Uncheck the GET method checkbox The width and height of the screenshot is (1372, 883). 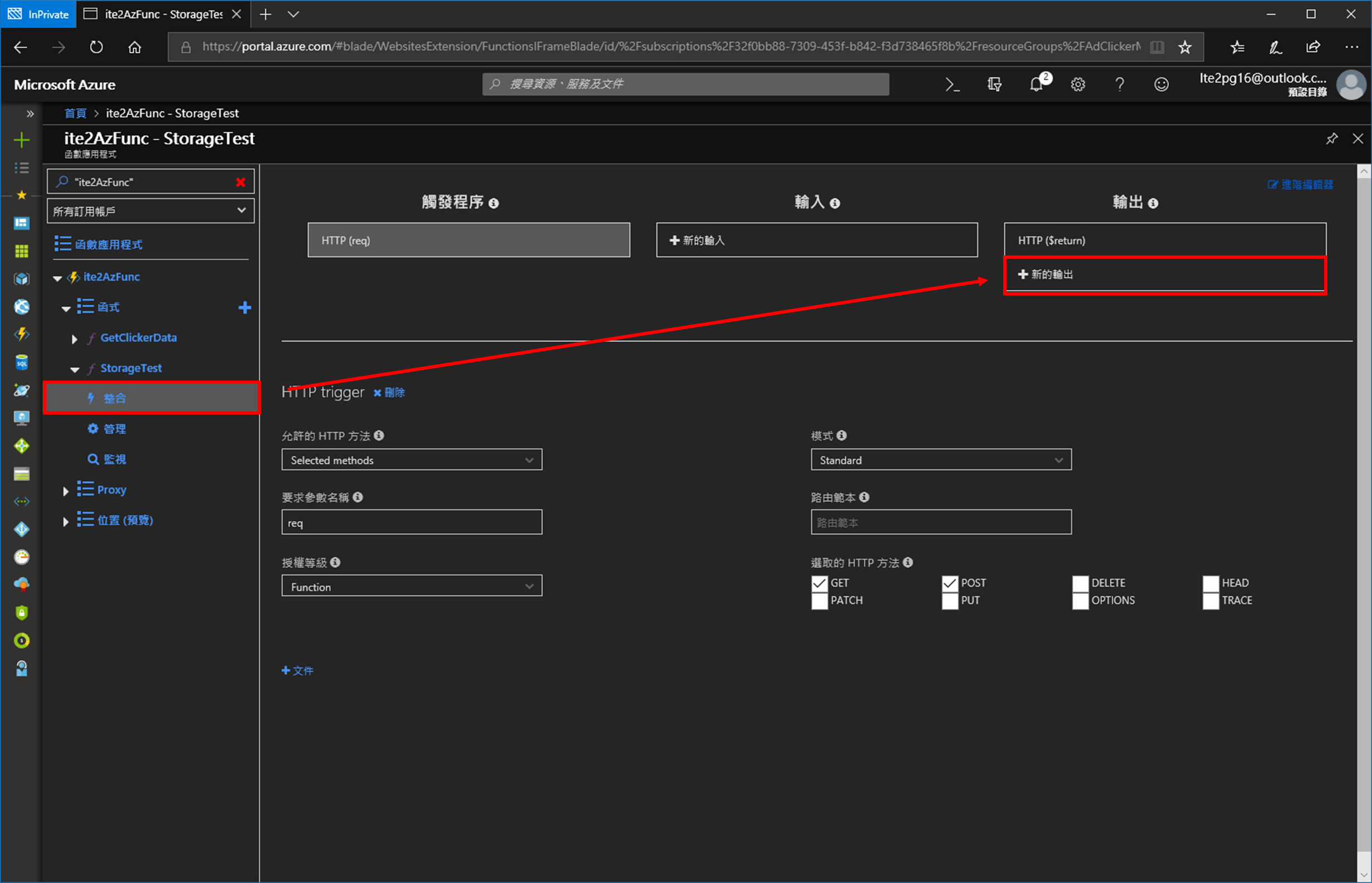click(x=820, y=584)
